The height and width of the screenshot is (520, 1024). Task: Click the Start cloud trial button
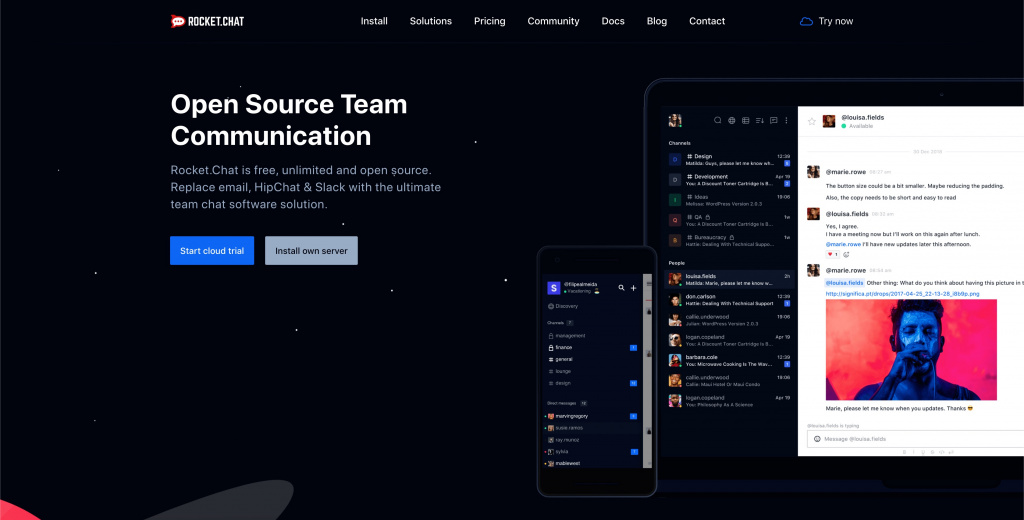point(212,251)
